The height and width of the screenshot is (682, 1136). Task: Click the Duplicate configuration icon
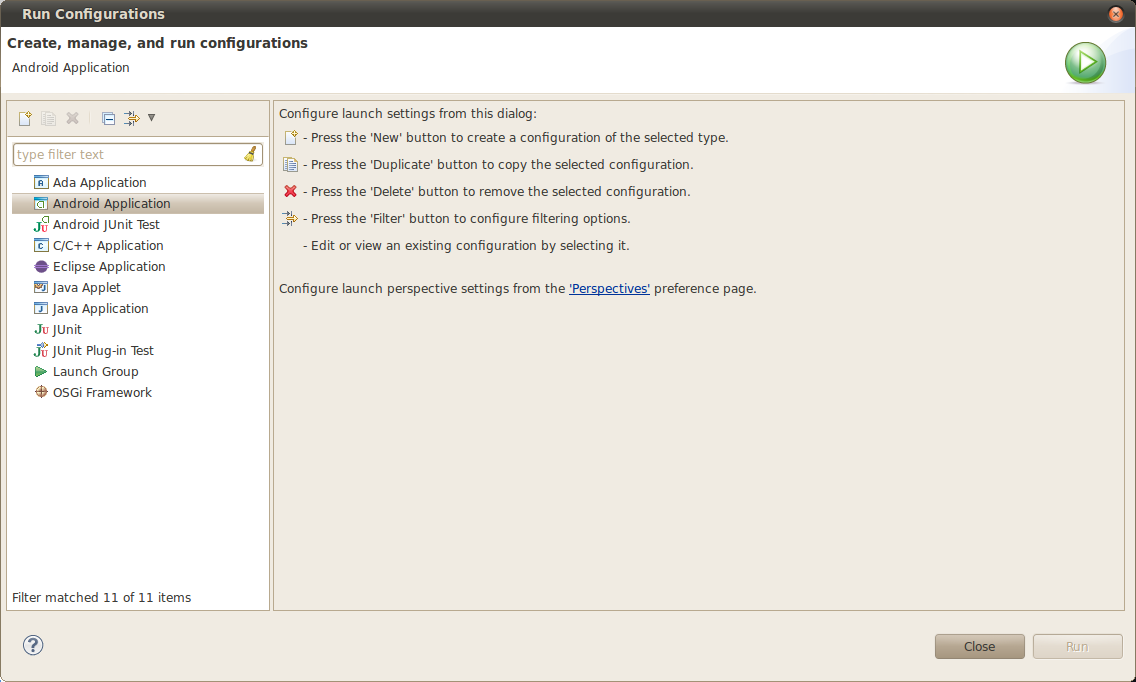pos(48,118)
